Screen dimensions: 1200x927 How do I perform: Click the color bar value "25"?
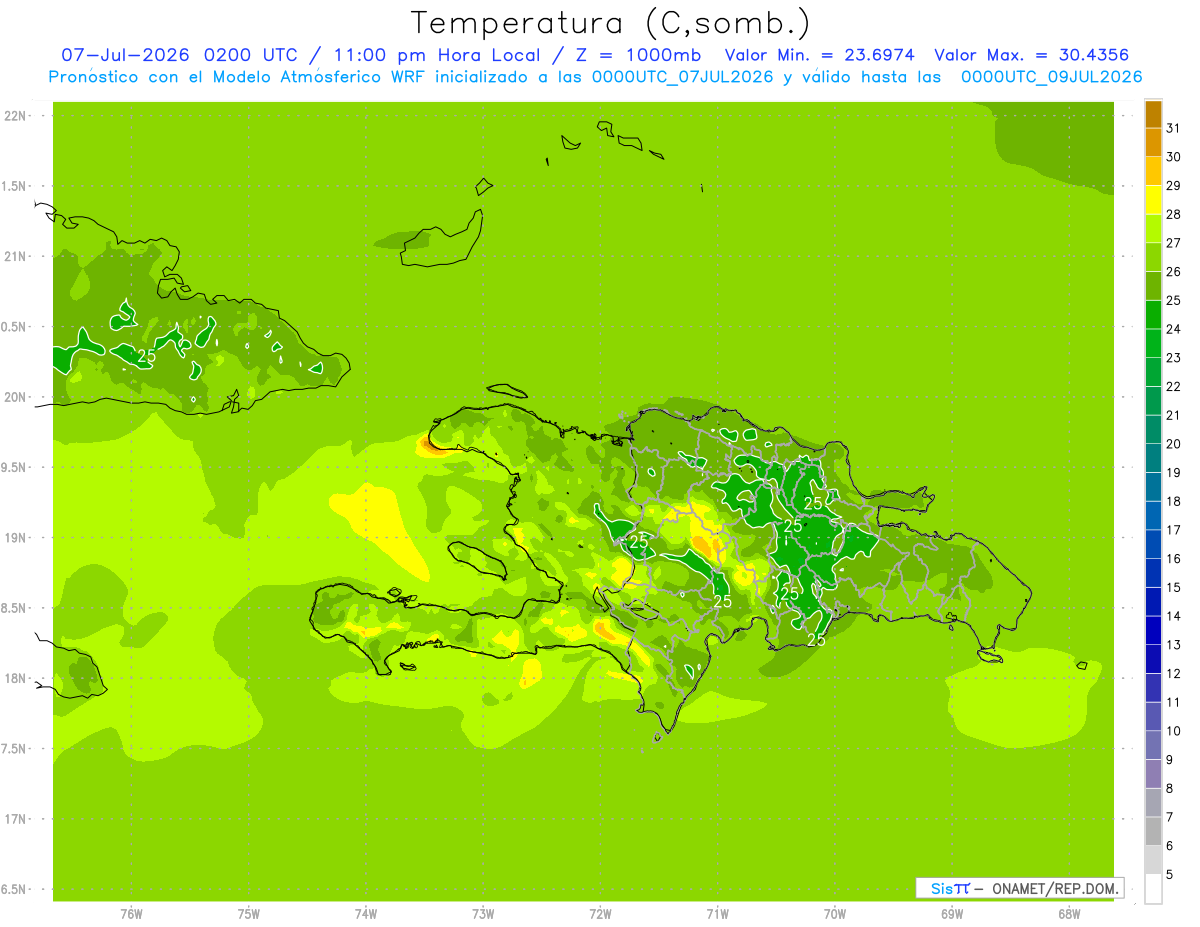pos(1175,300)
